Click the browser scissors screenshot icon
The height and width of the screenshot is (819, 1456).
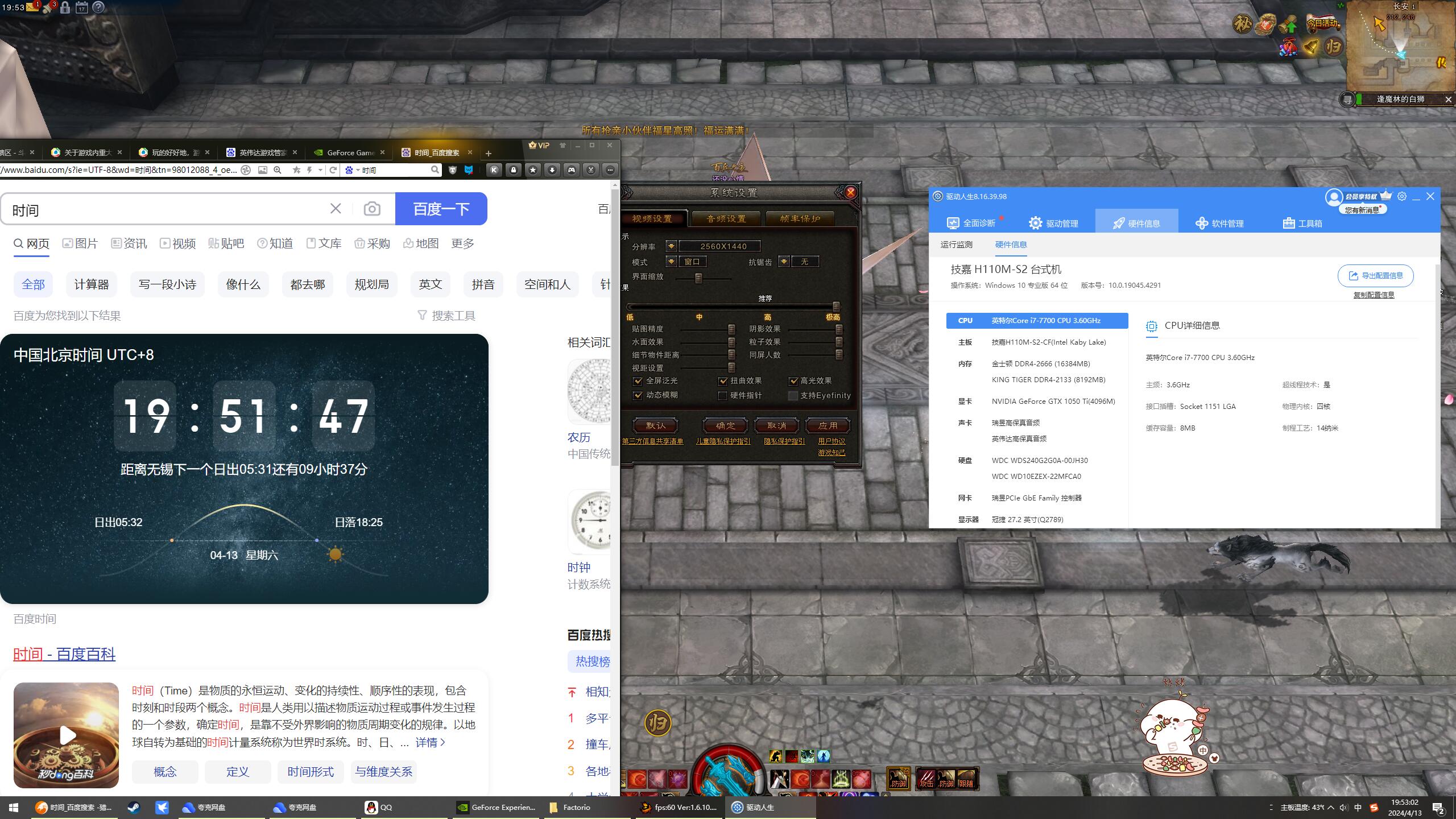(591, 169)
